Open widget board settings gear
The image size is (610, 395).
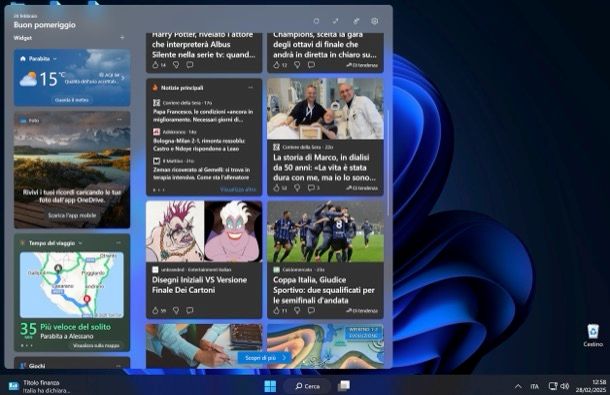(374, 21)
